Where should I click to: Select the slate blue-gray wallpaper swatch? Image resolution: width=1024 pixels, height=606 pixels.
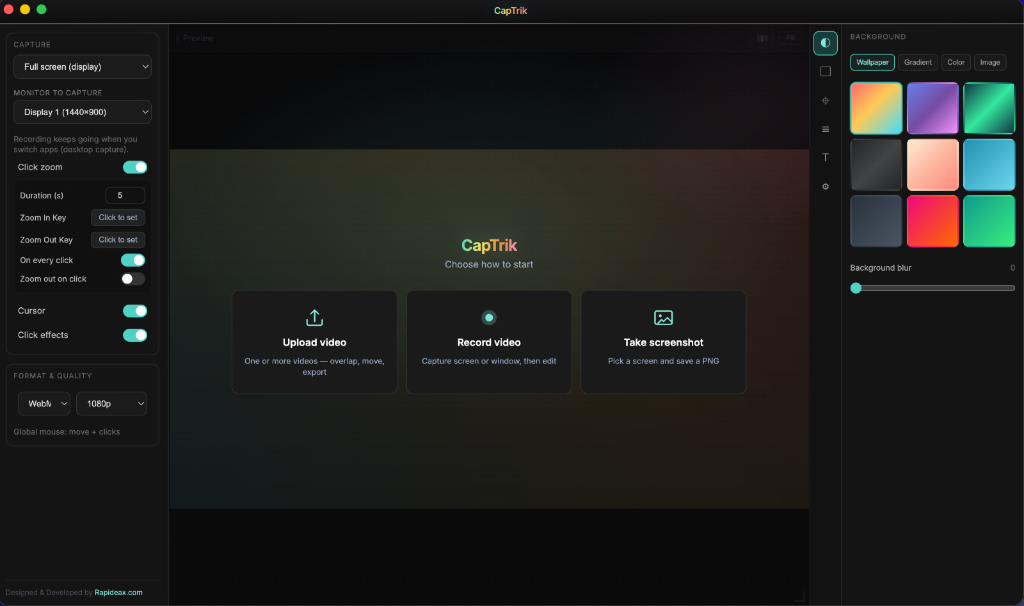(x=876, y=221)
